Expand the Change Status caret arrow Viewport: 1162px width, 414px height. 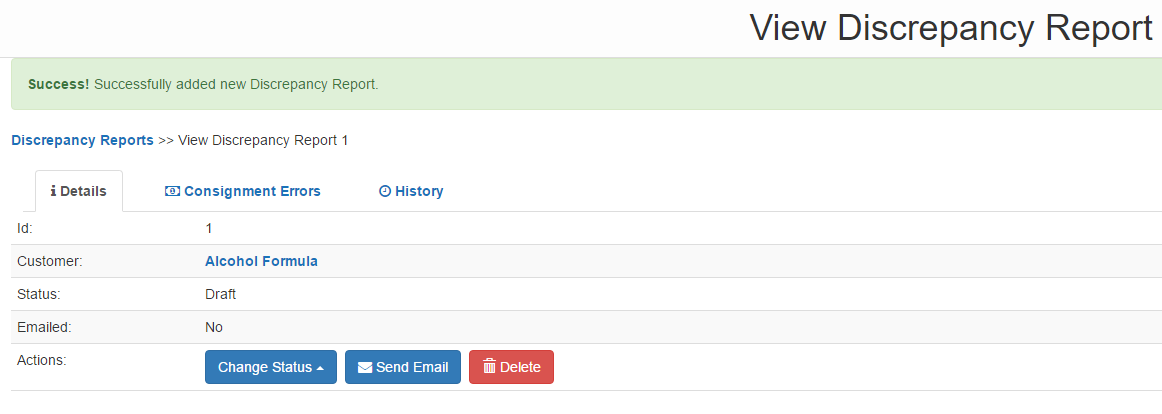(320, 368)
